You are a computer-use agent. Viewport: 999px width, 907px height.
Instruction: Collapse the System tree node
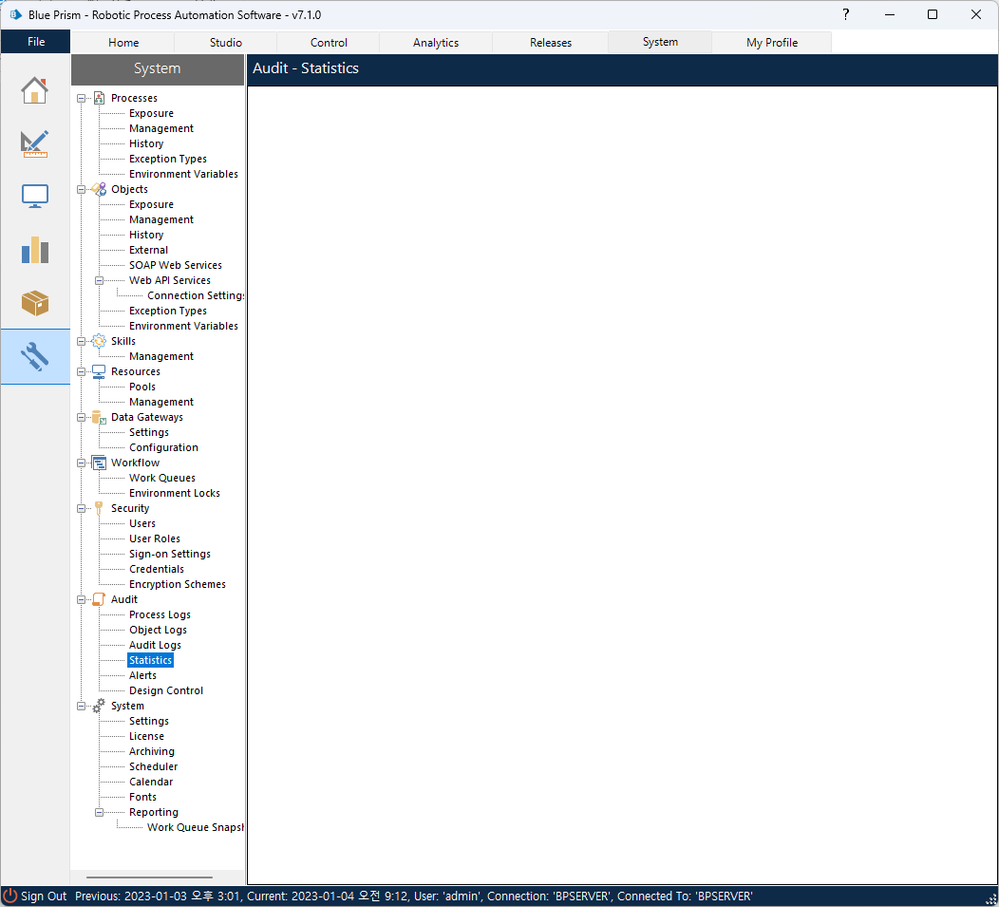click(x=81, y=706)
